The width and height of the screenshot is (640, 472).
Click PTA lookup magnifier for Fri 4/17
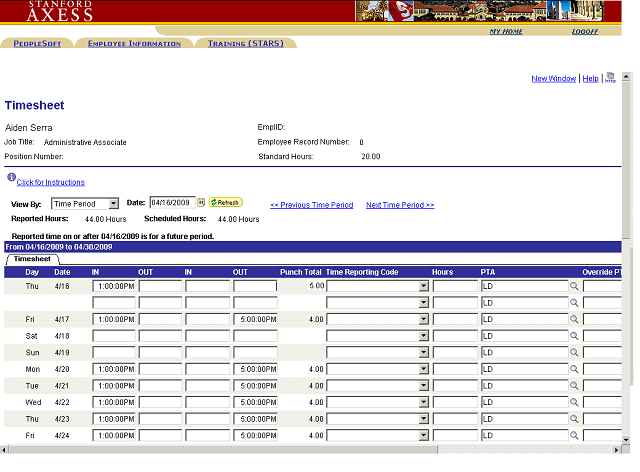(x=575, y=319)
